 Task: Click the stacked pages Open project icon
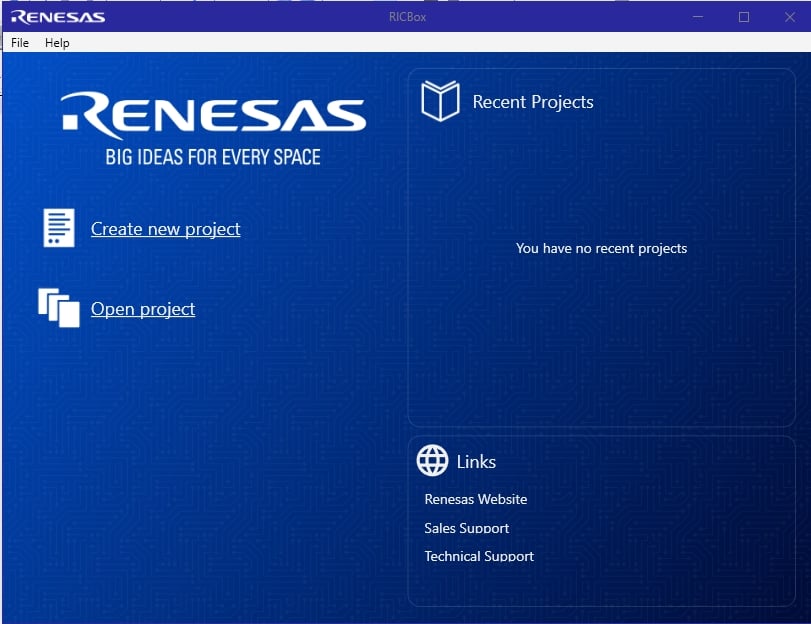pyautogui.click(x=59, y=308)
